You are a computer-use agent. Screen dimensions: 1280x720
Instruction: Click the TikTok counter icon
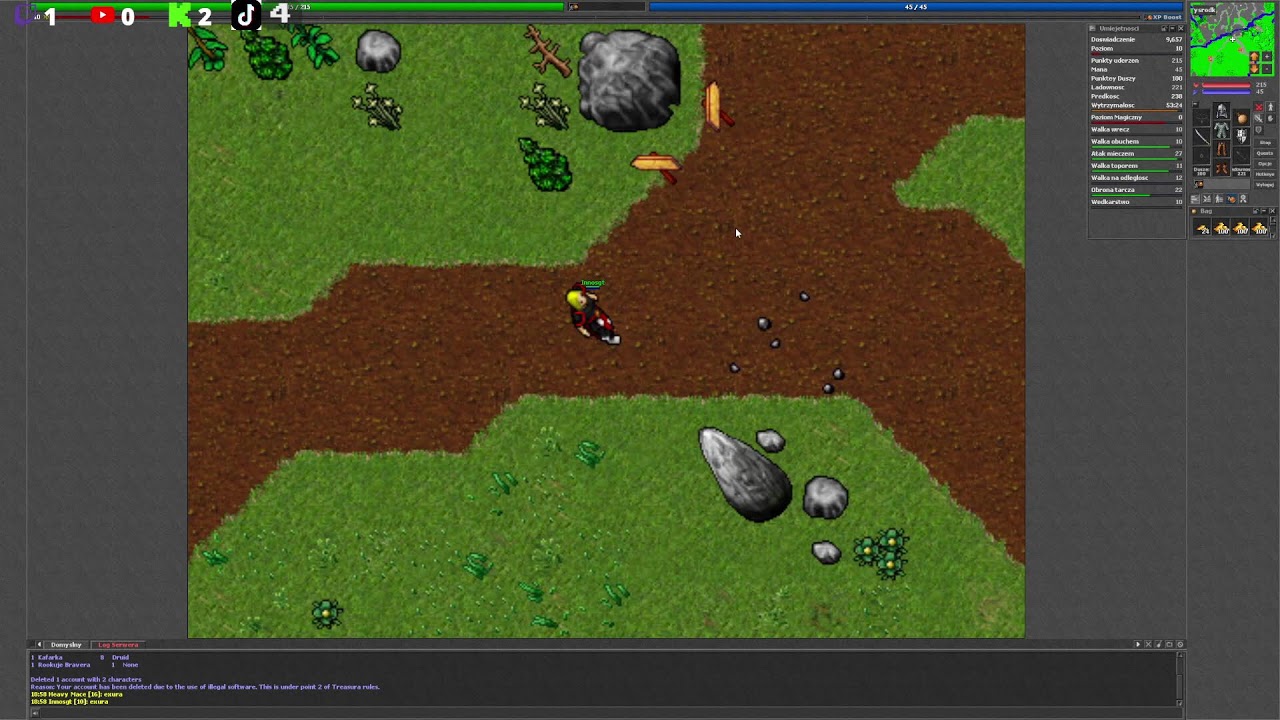coord(246,15)
